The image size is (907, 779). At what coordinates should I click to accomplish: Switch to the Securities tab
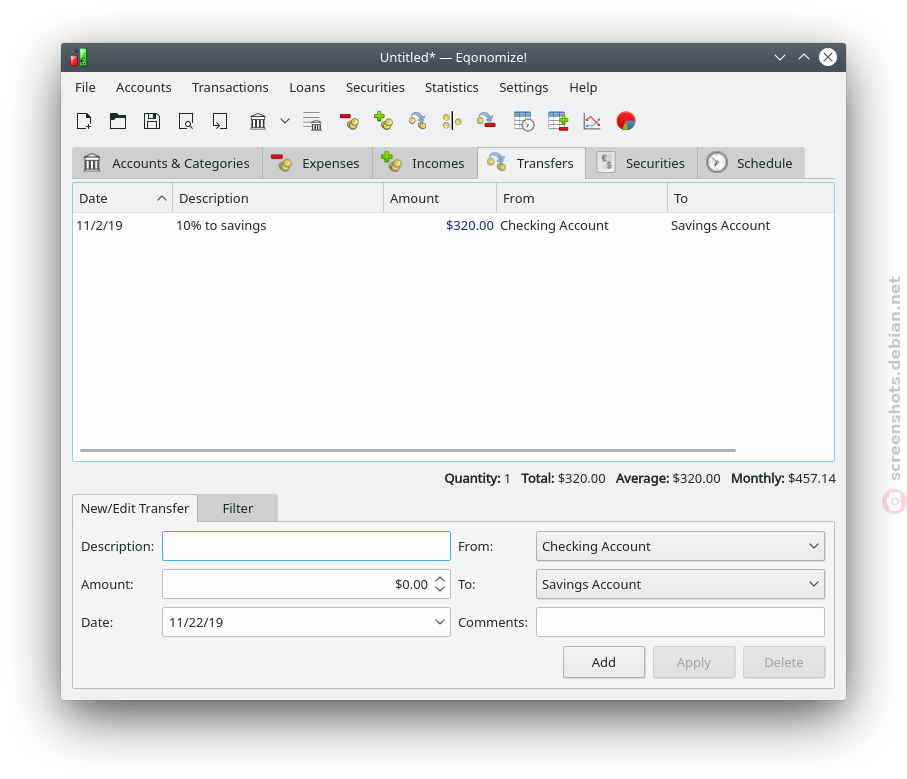click(x=641, y=163)
